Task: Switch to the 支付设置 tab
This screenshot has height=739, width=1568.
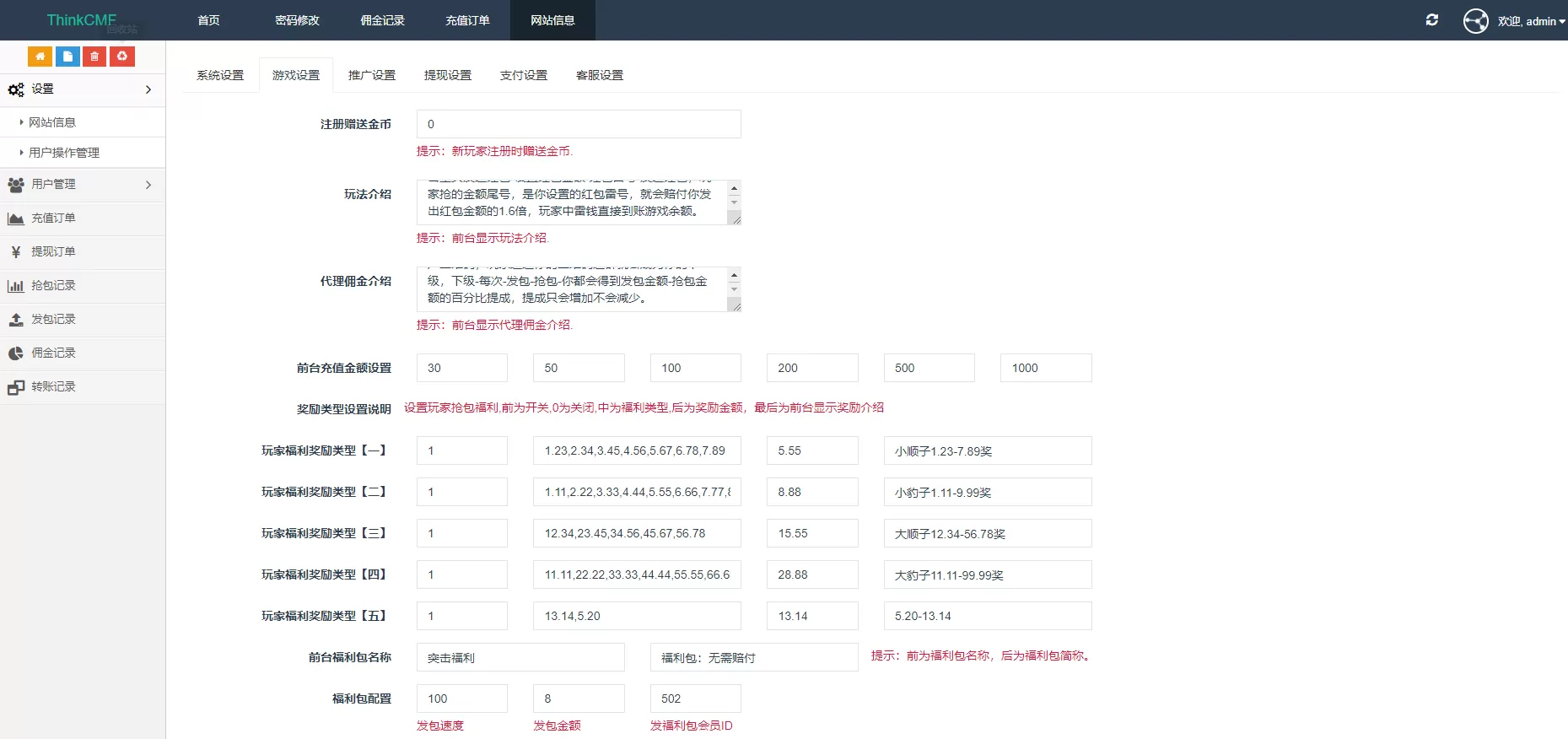Action: 523,76
